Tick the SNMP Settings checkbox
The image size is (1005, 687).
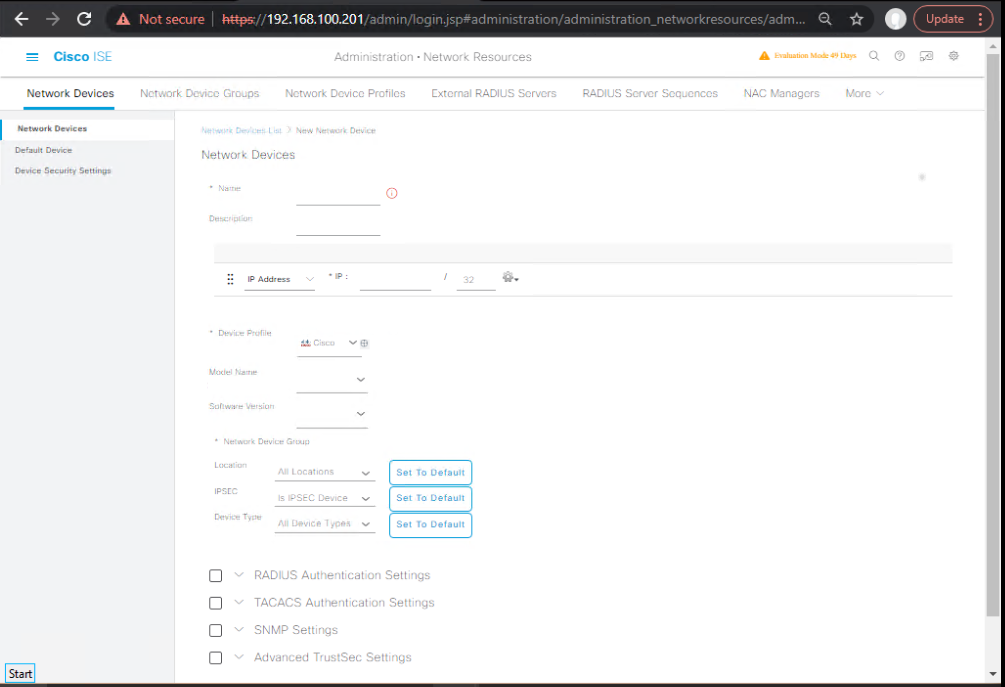point(215,631)
